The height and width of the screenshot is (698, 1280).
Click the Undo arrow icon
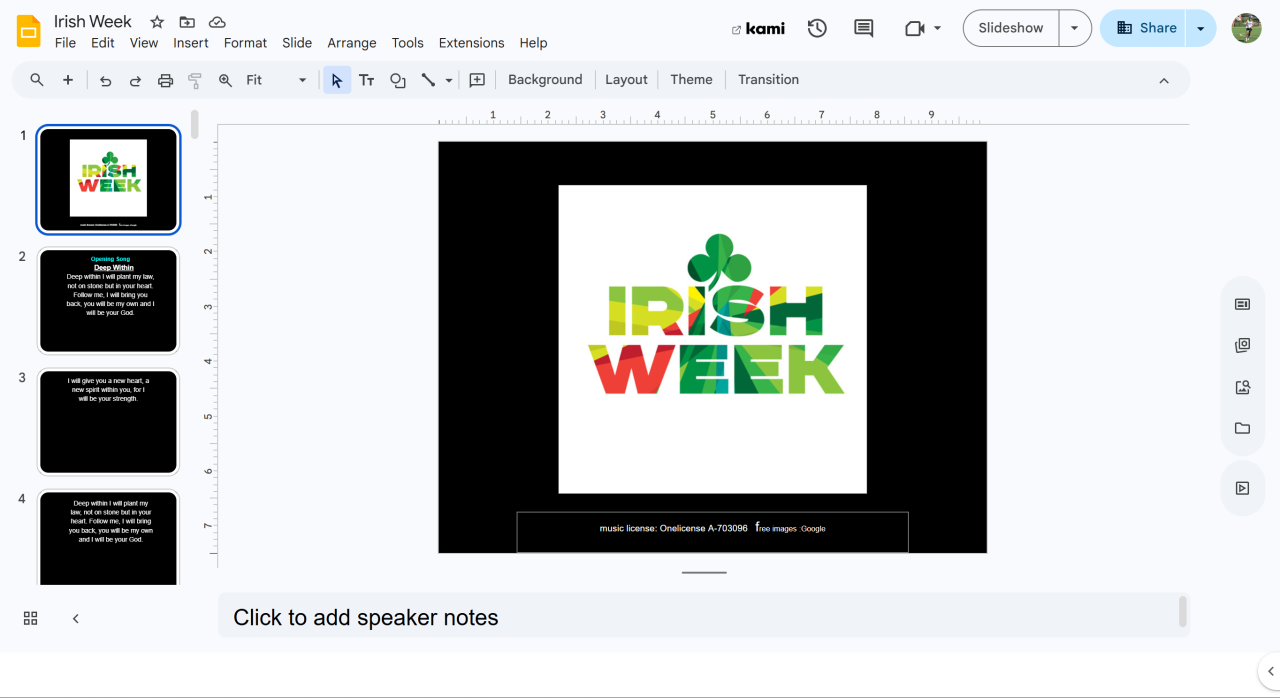[105, 80]
